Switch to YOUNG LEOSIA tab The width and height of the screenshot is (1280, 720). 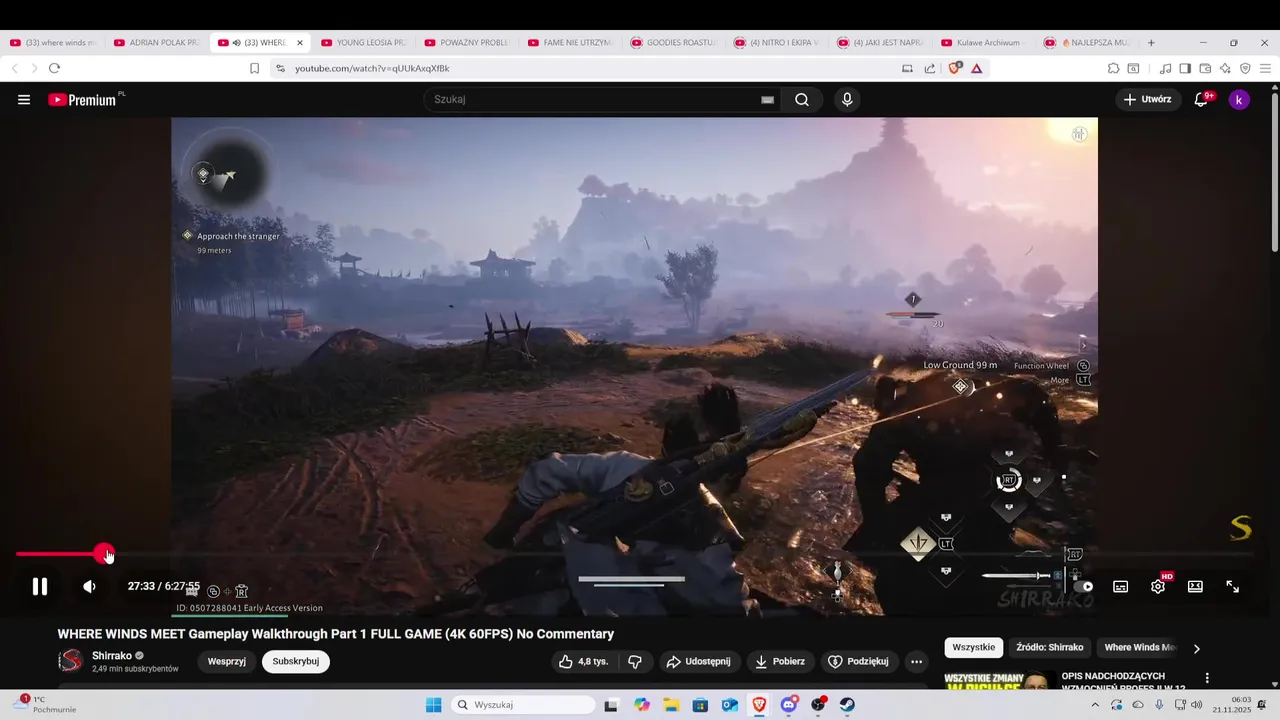coord(364,43)
